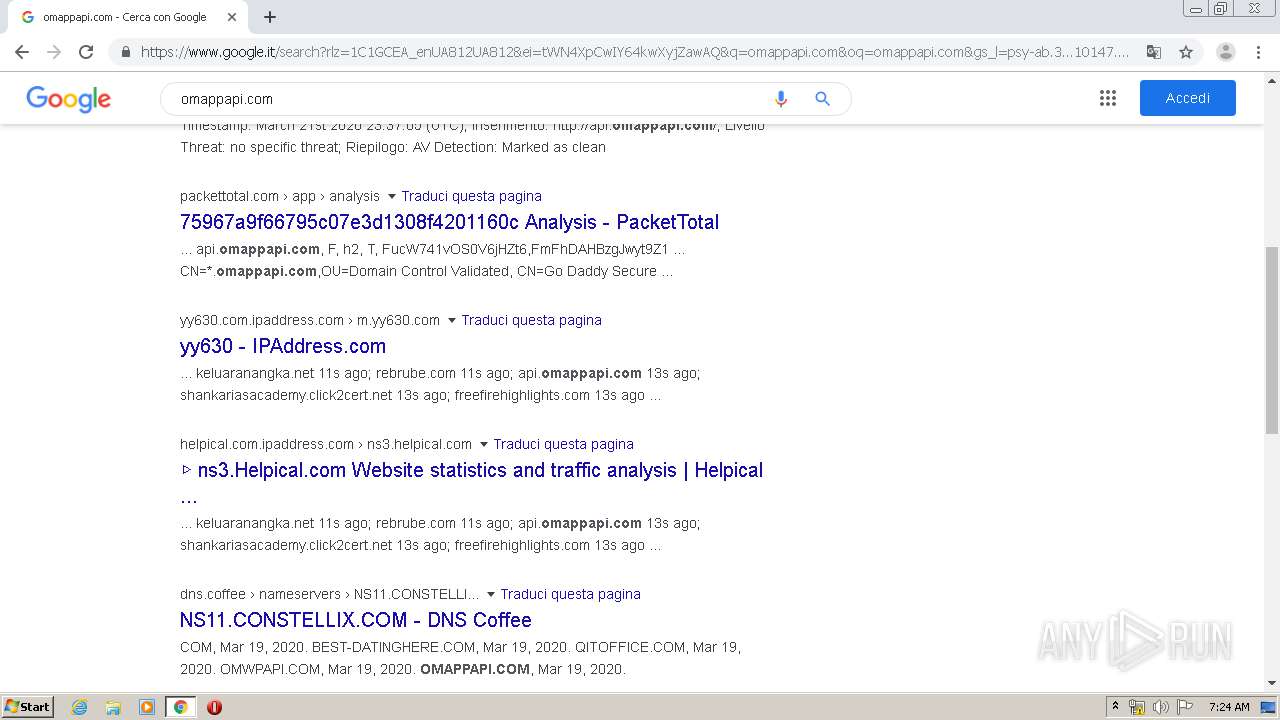Open the media player taskbar icon
The height and width of the screenshot is (720, 1280).
click(x=147, y=707)
